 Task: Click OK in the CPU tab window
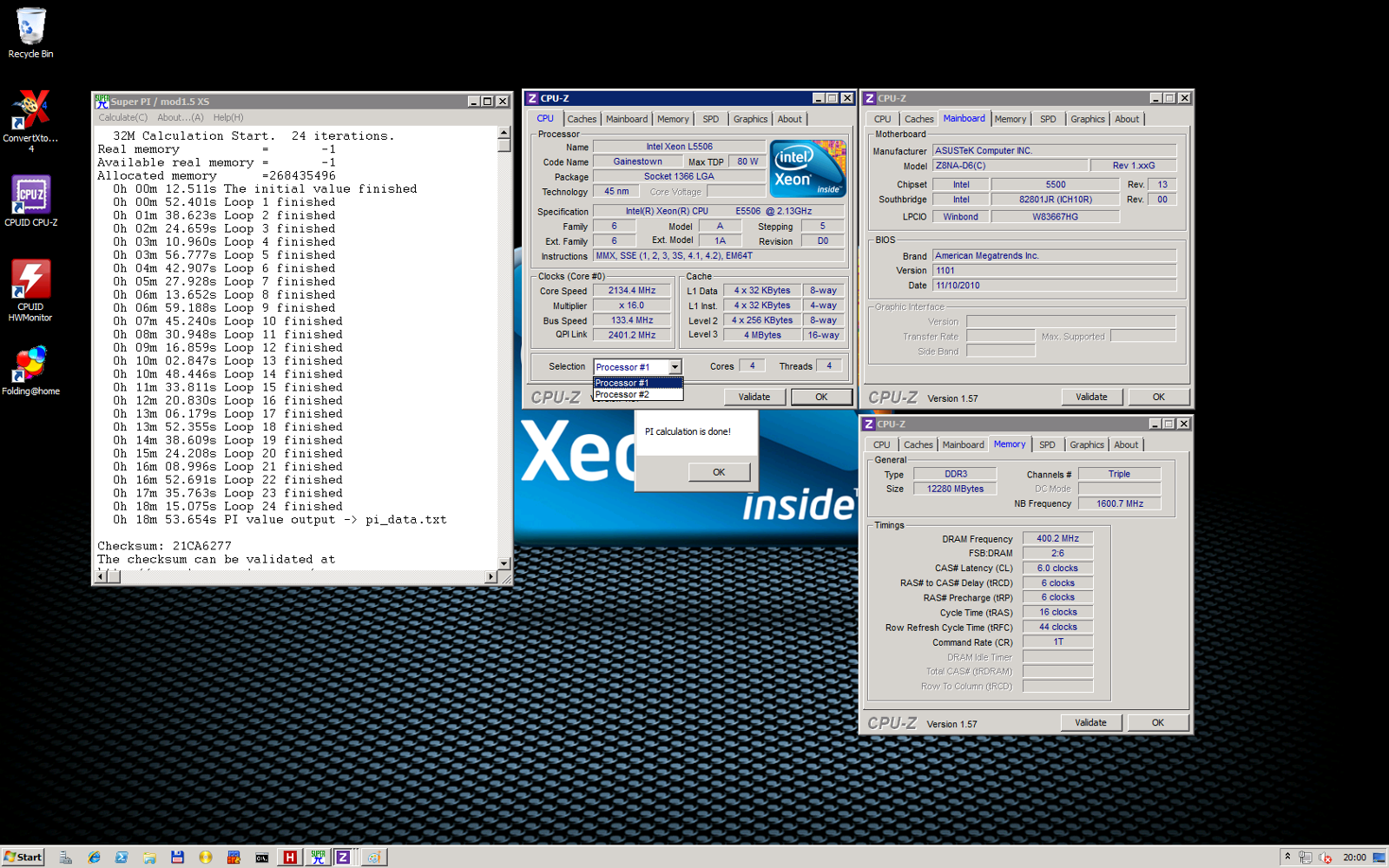tap(821, 397)
